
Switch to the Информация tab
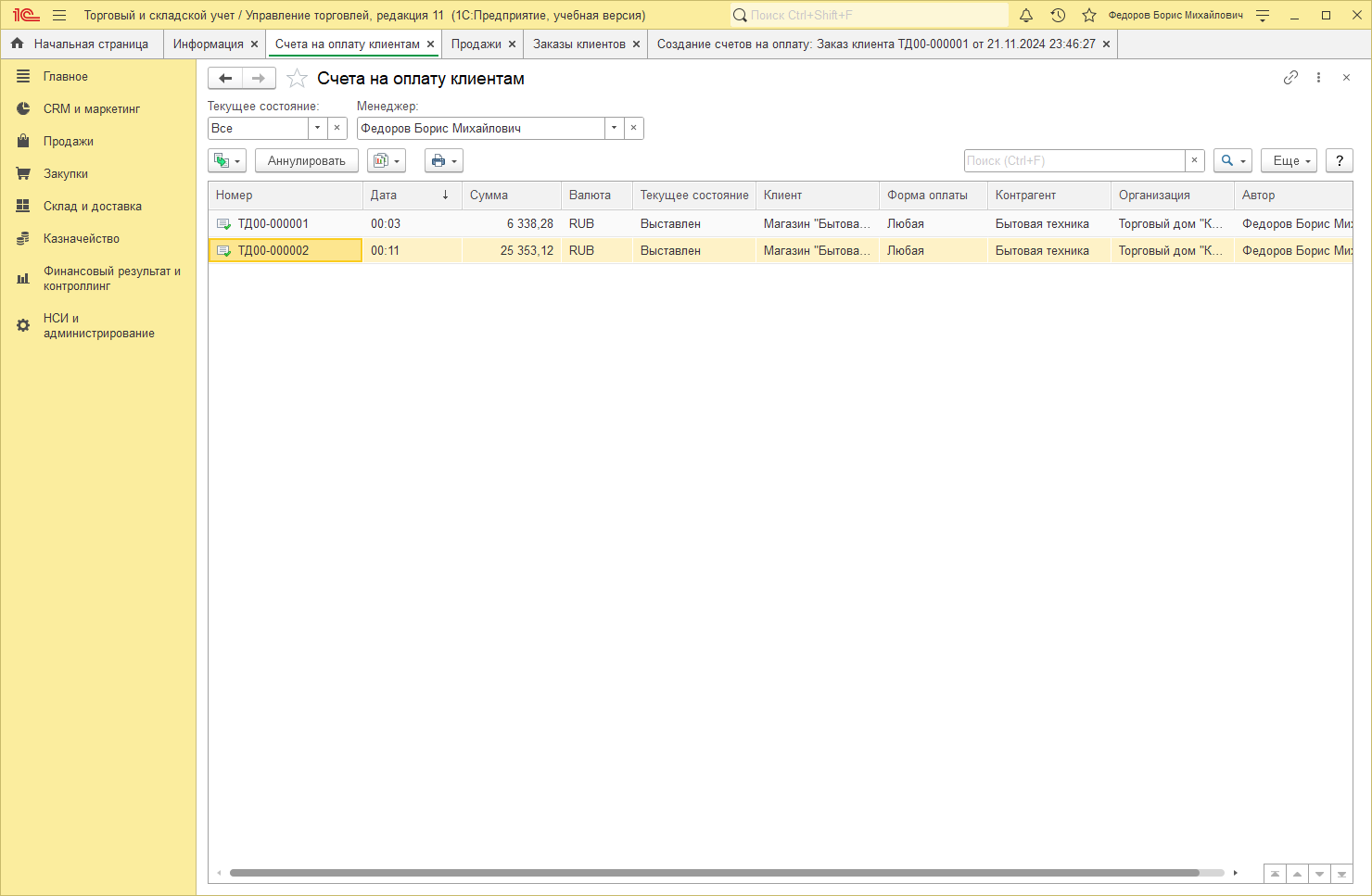(x=208, y=44)
